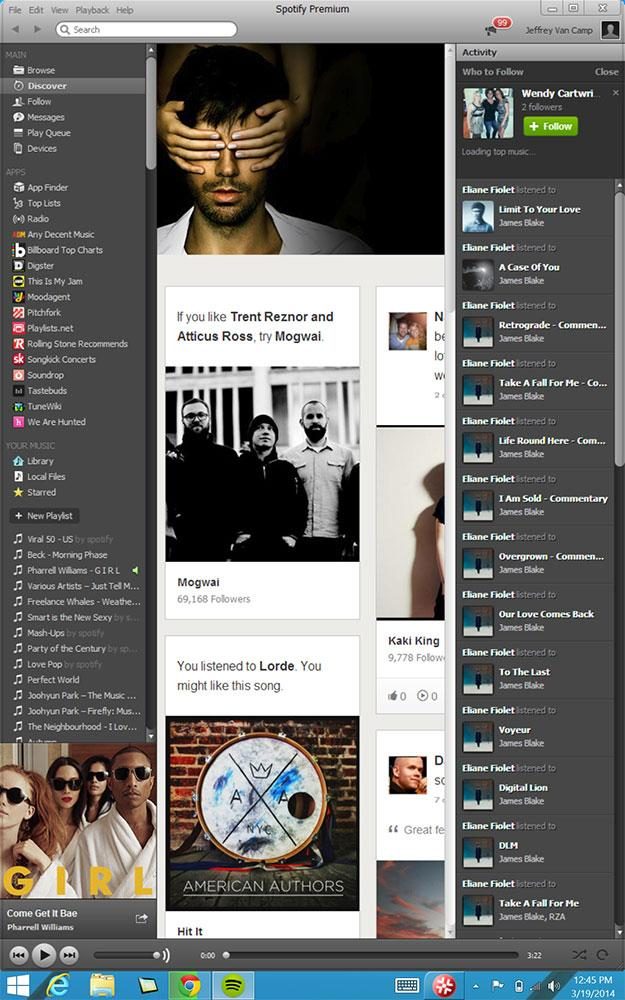Open the Follow icon in sidebar
This screenshot has height=1000, width=625.
click(x=18, y=101)
